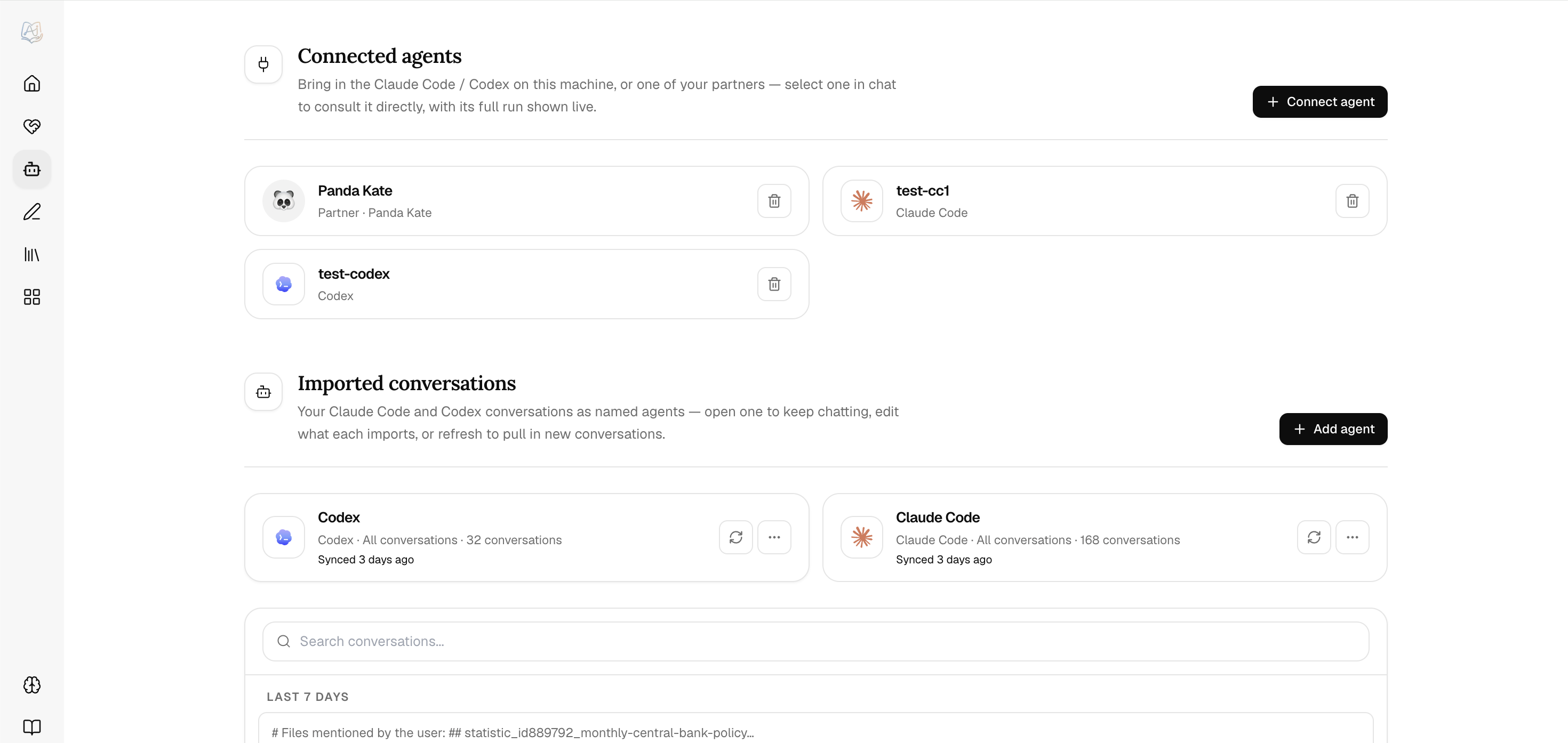Open more options for Claude Code agent
This screenshot has height=743, width=1568.
(1353, 537)
